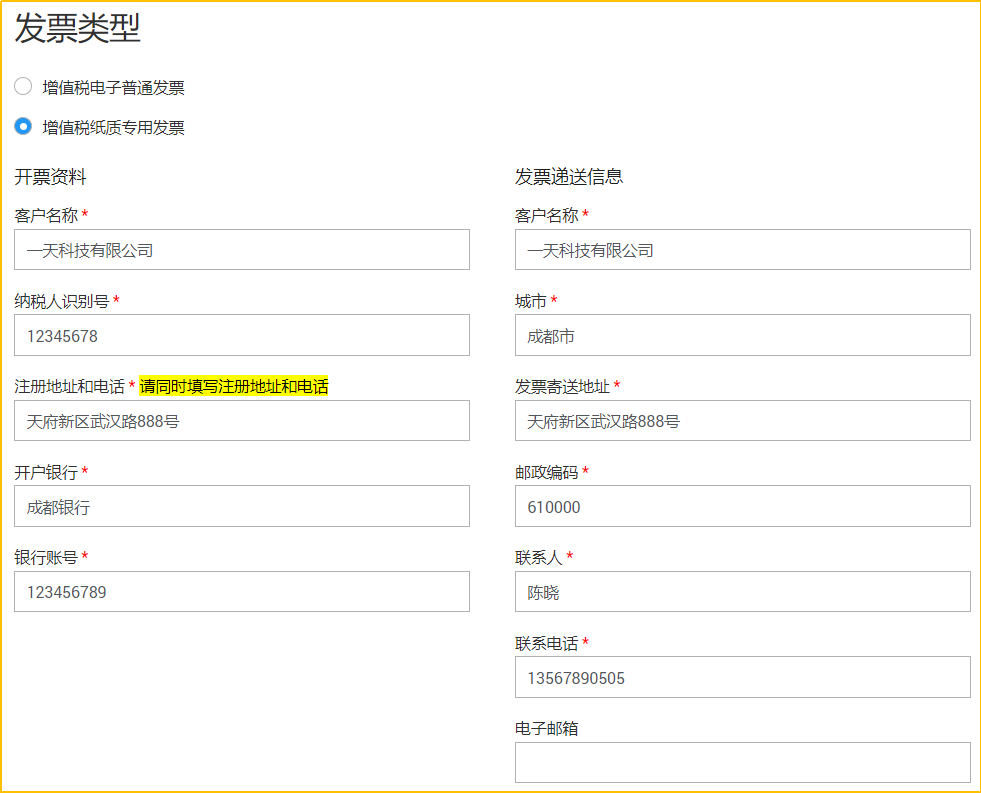Click the 开票资料 section heading

pos(51,177)
